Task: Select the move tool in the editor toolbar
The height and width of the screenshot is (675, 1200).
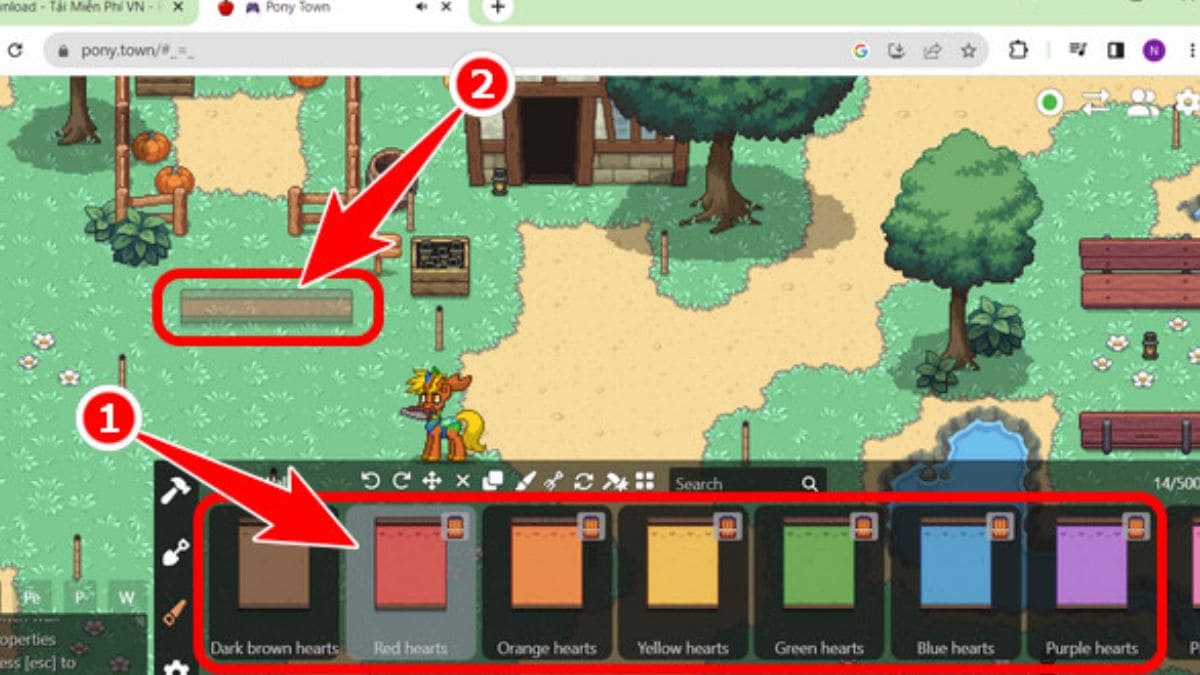Action: click(432, 481)
